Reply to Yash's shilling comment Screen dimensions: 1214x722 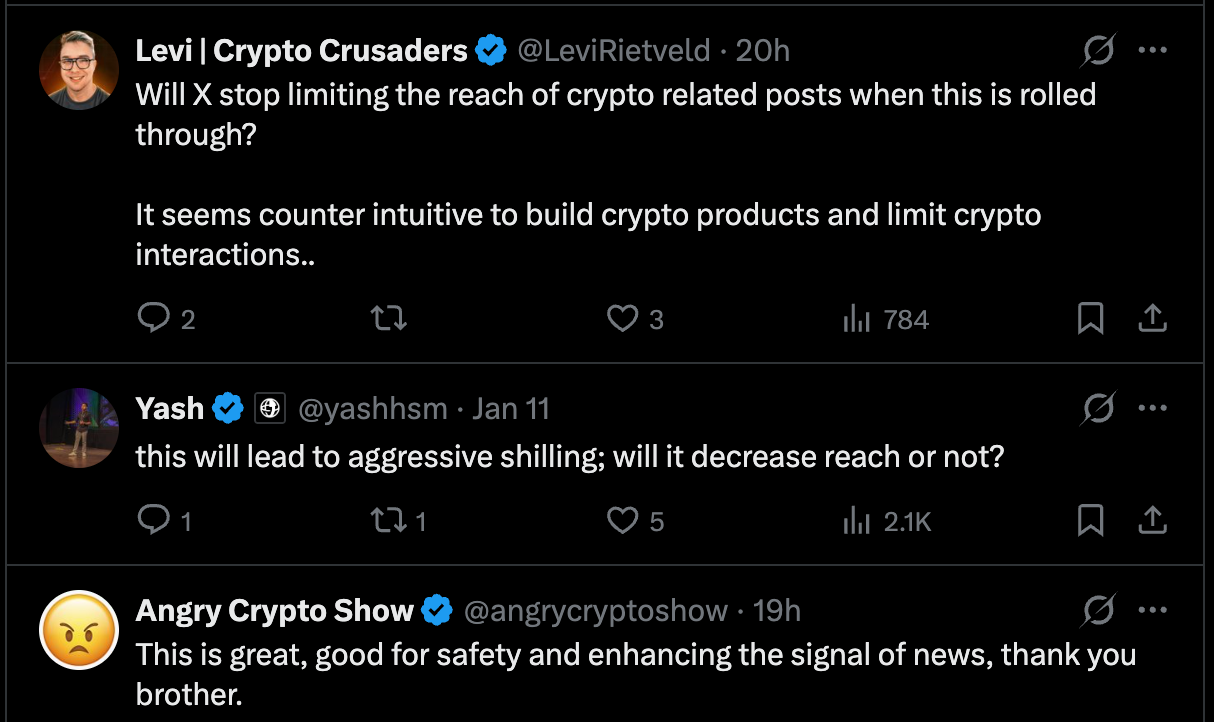click(x=152, y=520)
